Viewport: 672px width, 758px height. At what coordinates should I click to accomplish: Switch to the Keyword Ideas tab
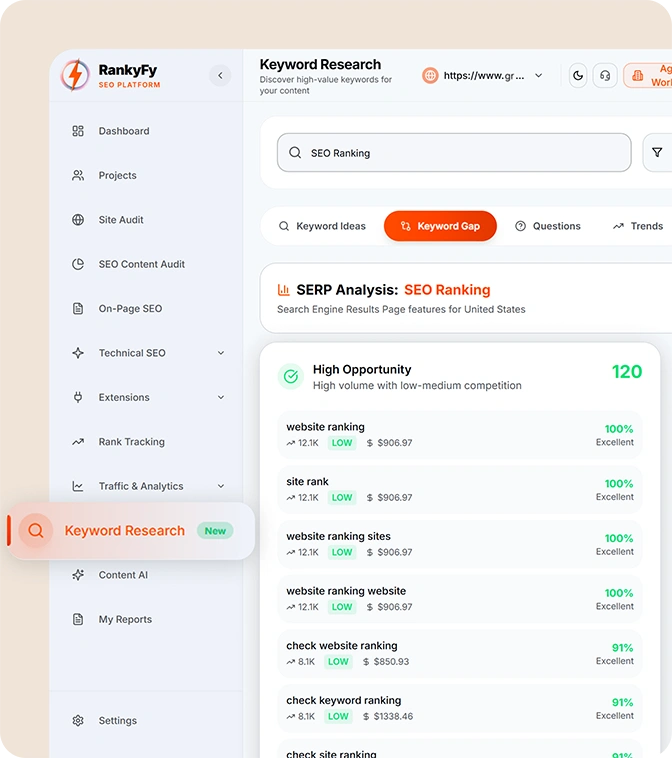(x=322, y=226)
